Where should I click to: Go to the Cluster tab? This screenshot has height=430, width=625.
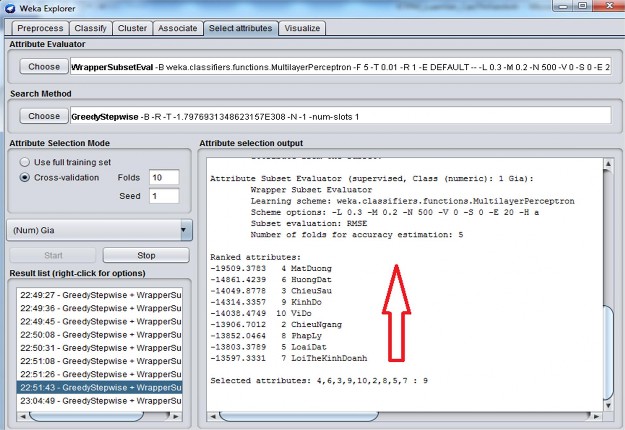coord(134,28)
